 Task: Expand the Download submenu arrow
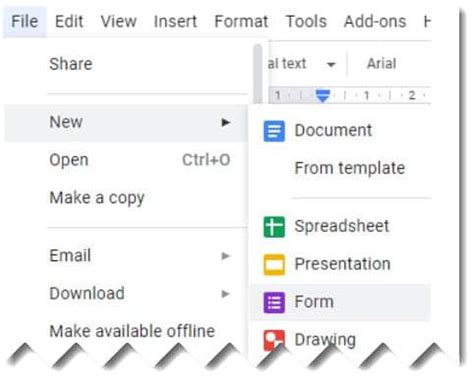click(x=226, y=294)
